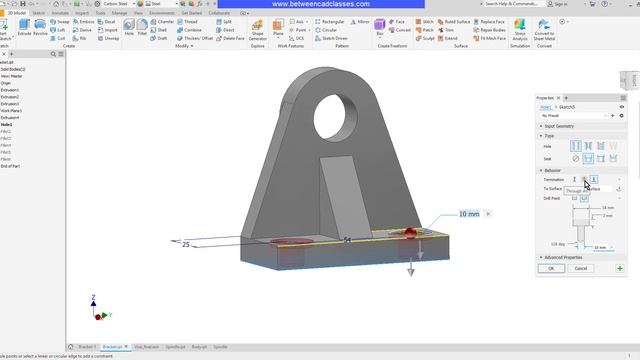640x360 pixels.
Task: Choose the Loft tool
Action: [58, 30]
